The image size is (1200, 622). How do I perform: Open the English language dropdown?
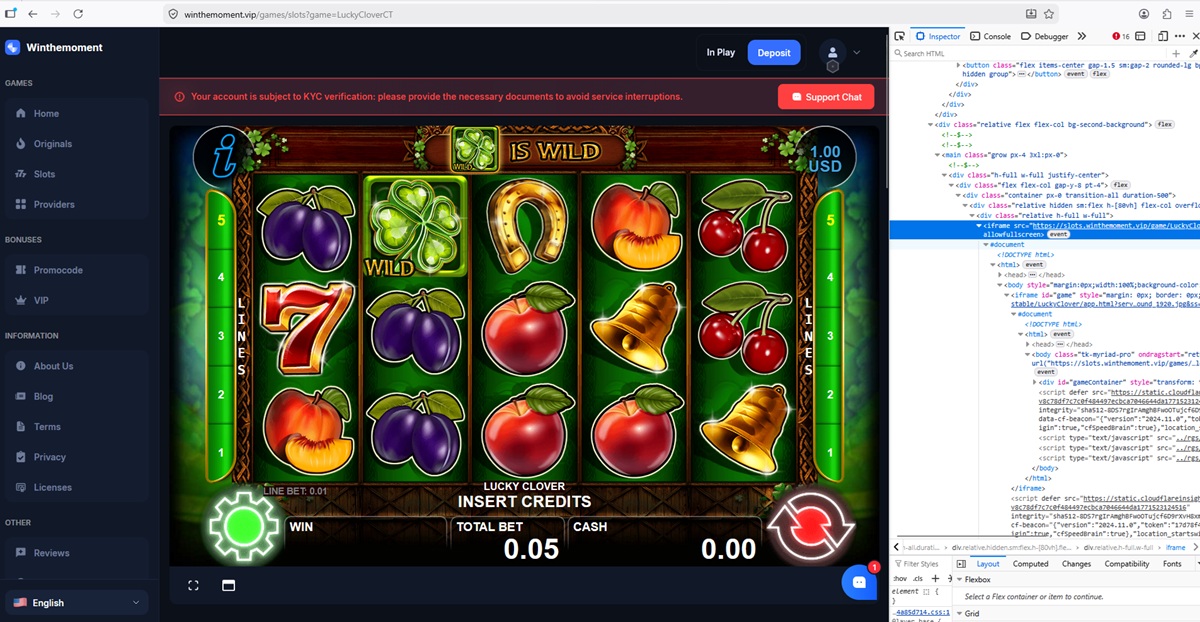click(x=76, y=602)
